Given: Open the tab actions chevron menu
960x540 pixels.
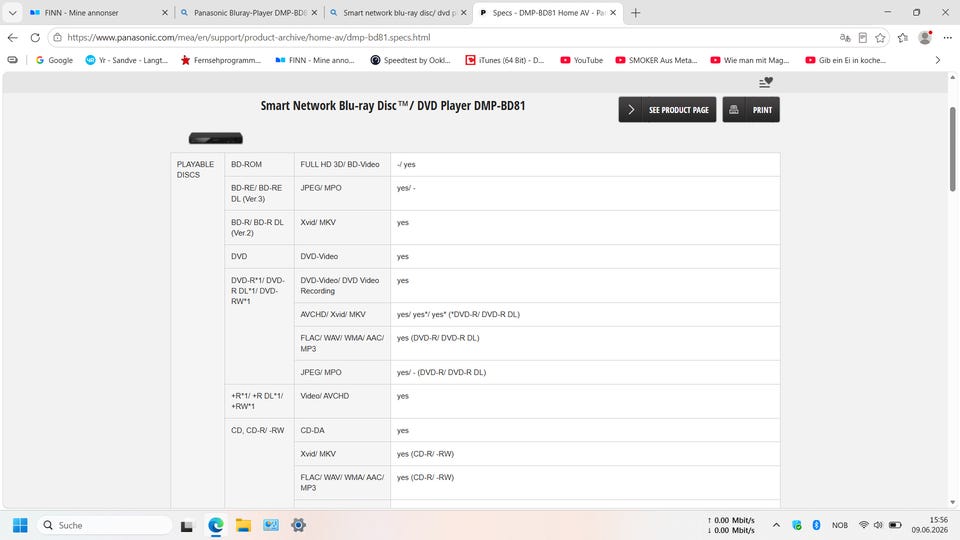Looking at the screenshot, I should coord(12,12).
